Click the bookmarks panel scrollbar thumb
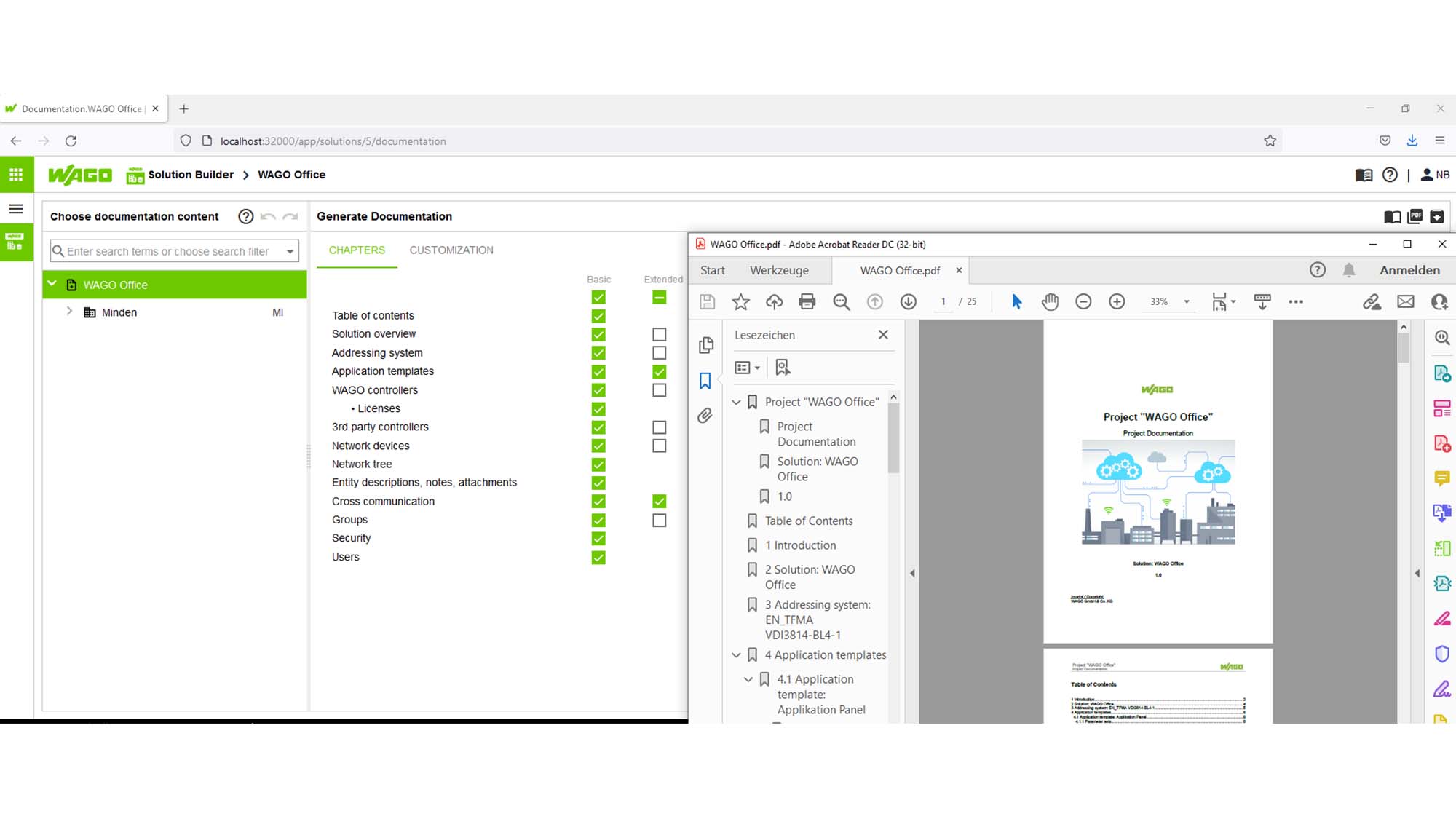This screenshot has height=819, width=1456. pos(893,438)
